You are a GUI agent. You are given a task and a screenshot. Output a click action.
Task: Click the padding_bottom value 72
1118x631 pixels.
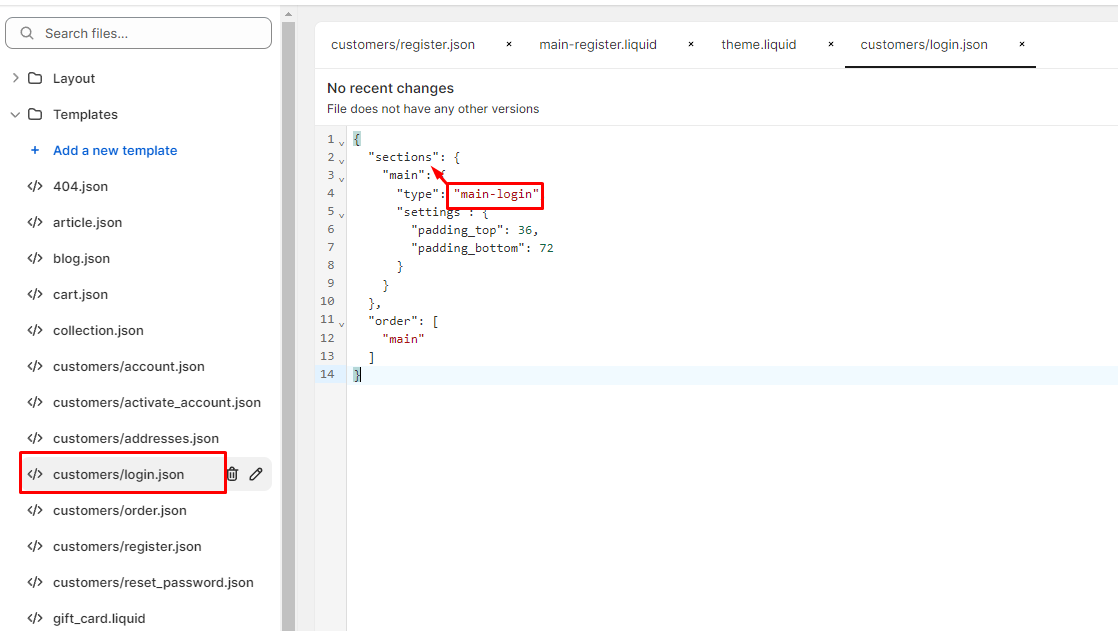546,248
